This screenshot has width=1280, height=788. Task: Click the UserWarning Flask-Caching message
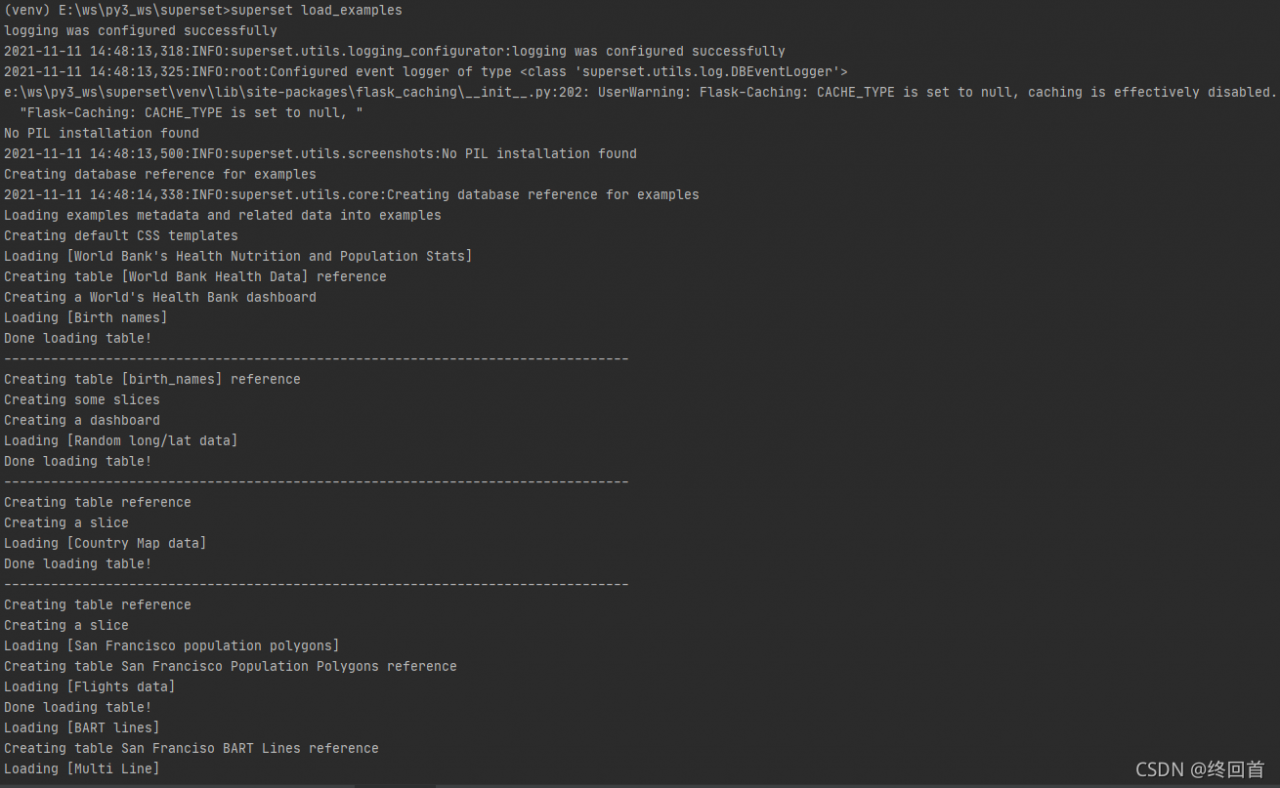pos(937,92)
